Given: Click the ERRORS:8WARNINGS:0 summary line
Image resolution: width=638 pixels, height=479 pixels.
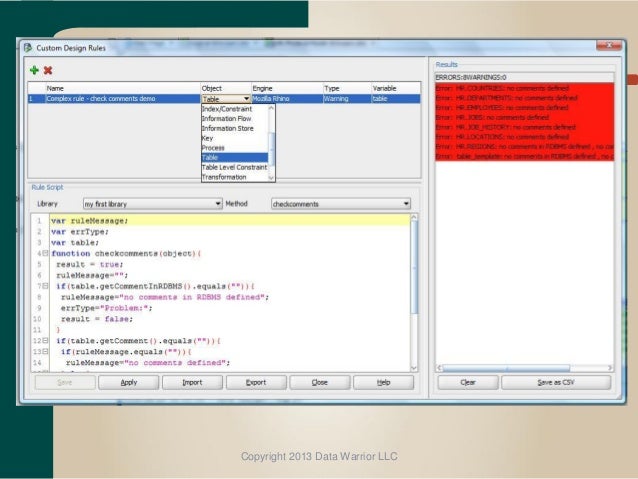Looking at the screenshot, I should 524,77.
